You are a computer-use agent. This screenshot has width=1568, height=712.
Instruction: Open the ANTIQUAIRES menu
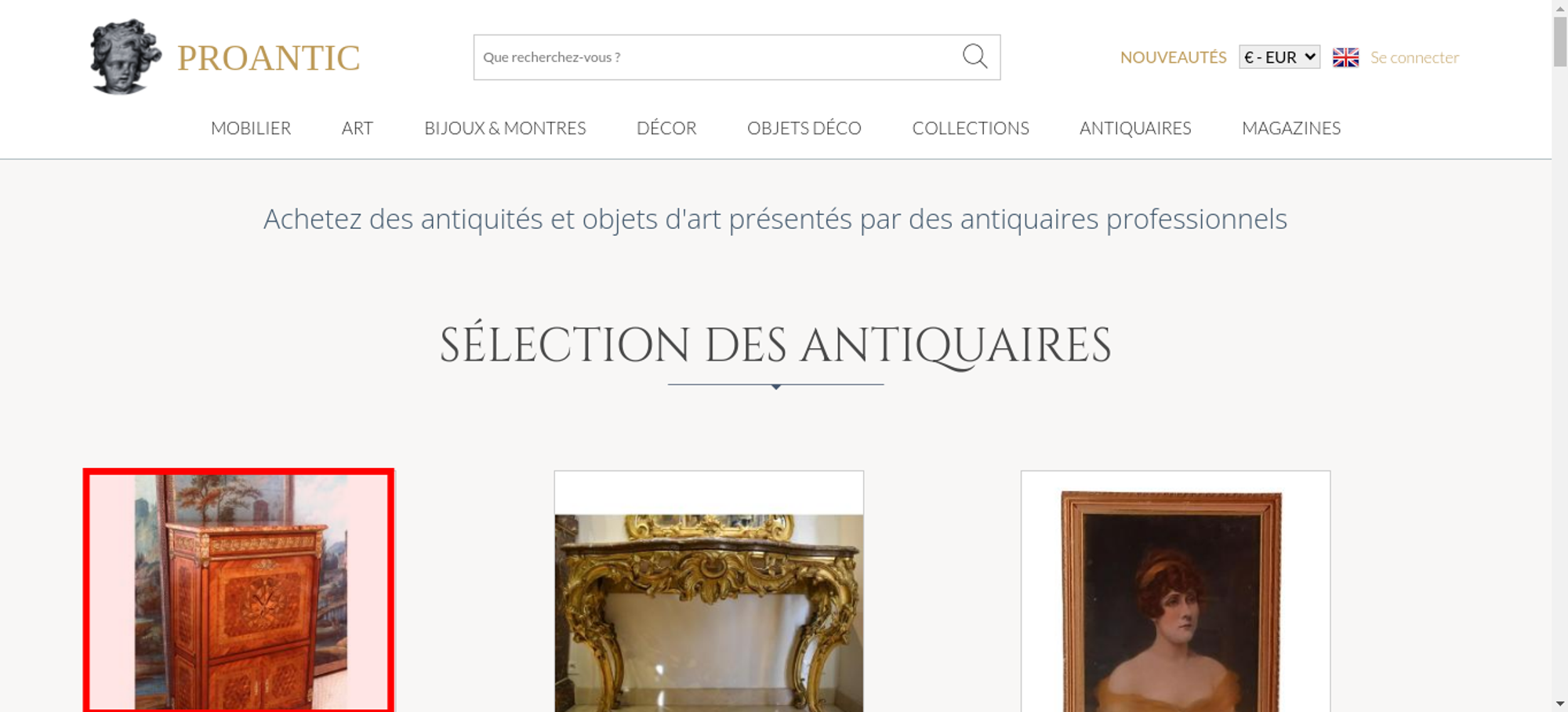[1135, 128]
